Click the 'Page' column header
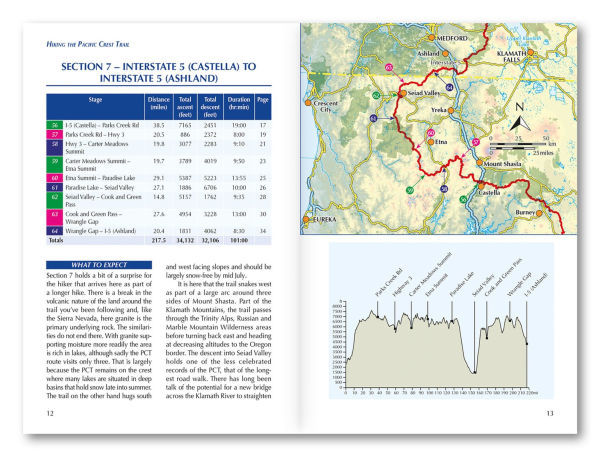This screenshot has height=457, width=600. pos(263,107)
